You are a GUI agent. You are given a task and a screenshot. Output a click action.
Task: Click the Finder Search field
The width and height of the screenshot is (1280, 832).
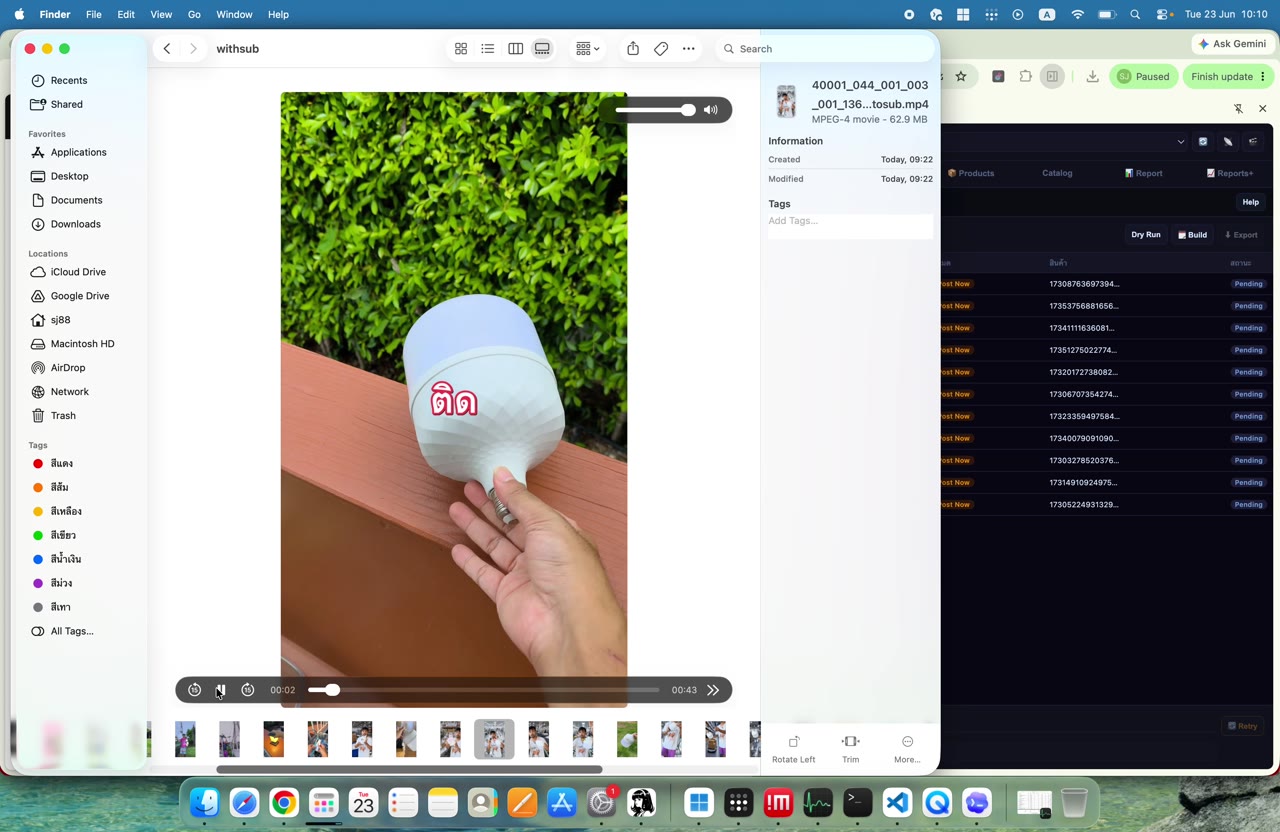click(x=826, y=48)
